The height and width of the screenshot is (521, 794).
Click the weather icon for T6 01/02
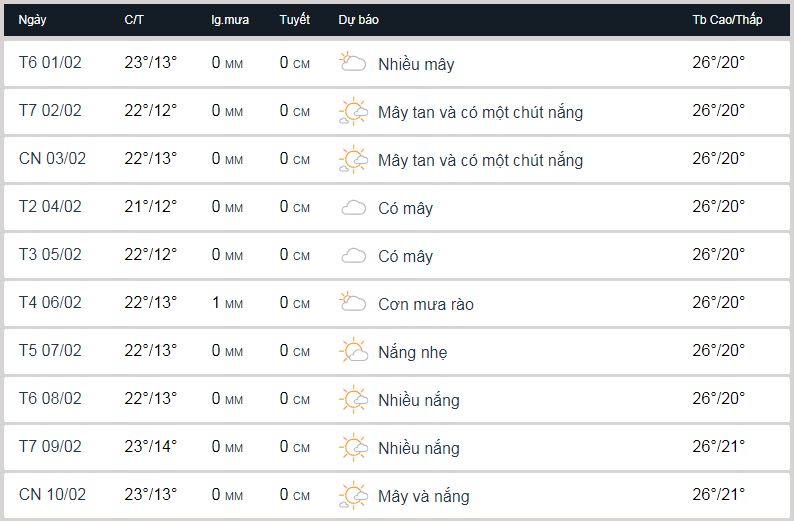352,62
